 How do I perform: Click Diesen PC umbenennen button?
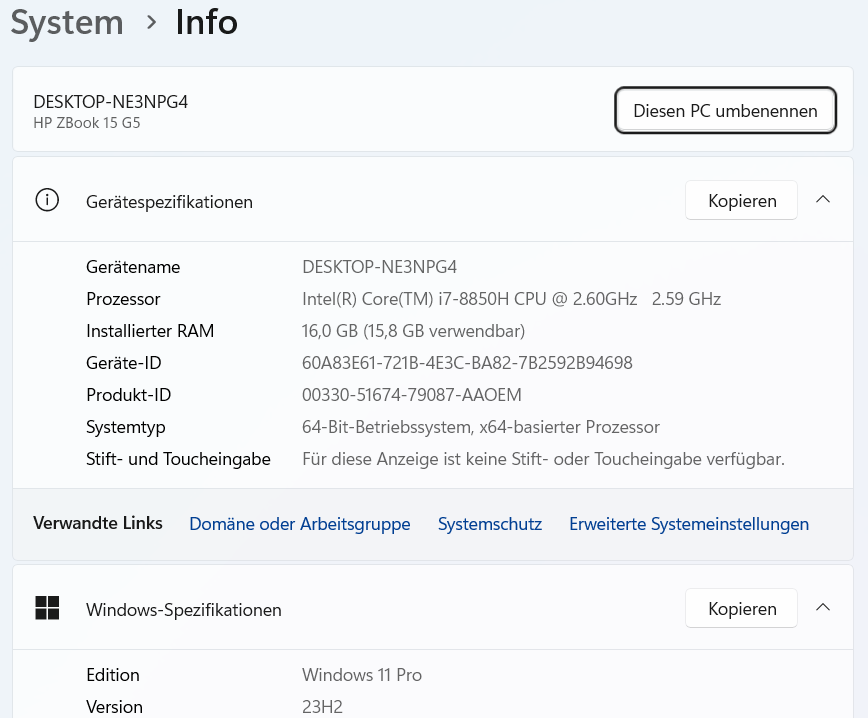point(725,110)
